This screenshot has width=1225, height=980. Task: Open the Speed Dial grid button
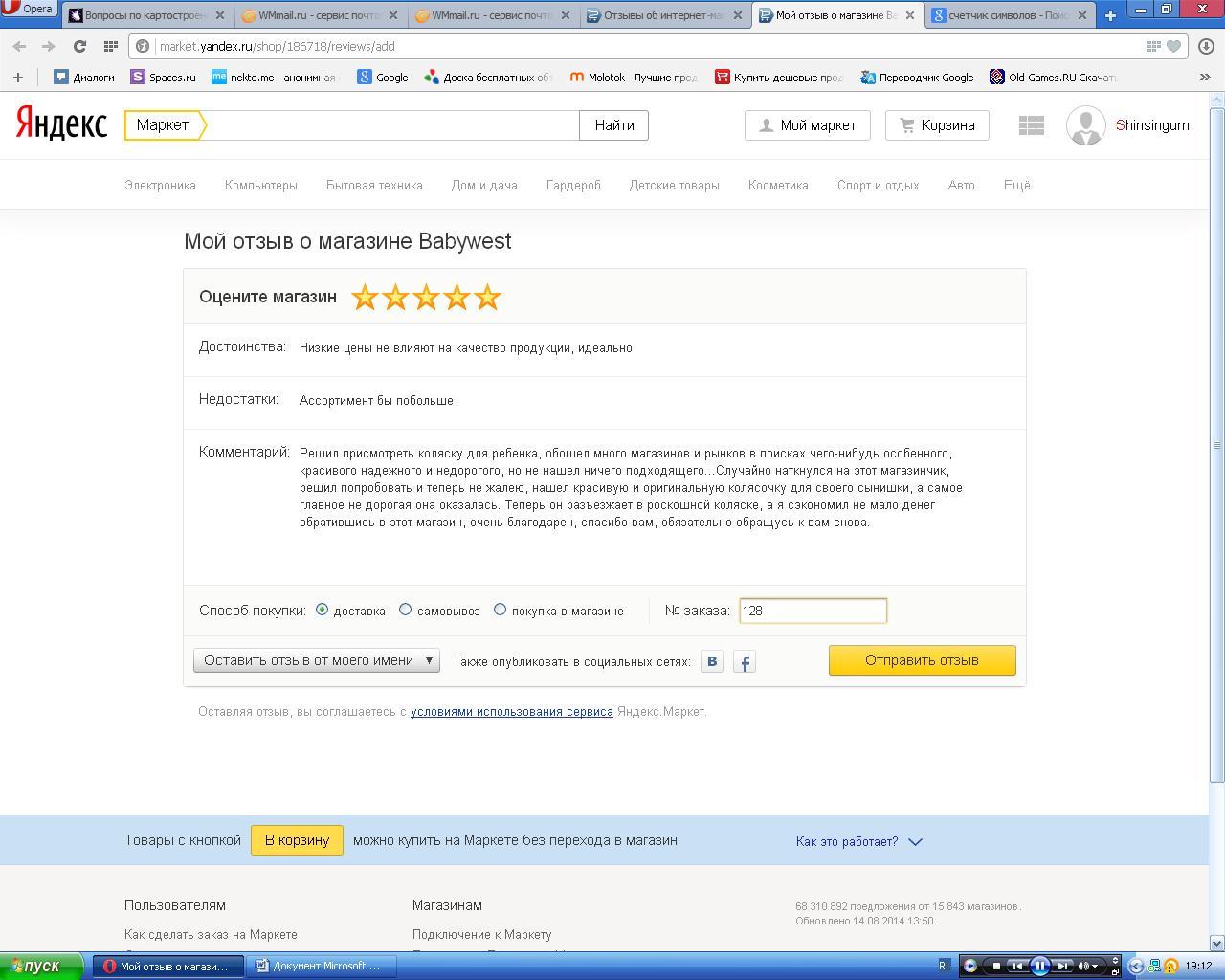click(x=110, y=46)
